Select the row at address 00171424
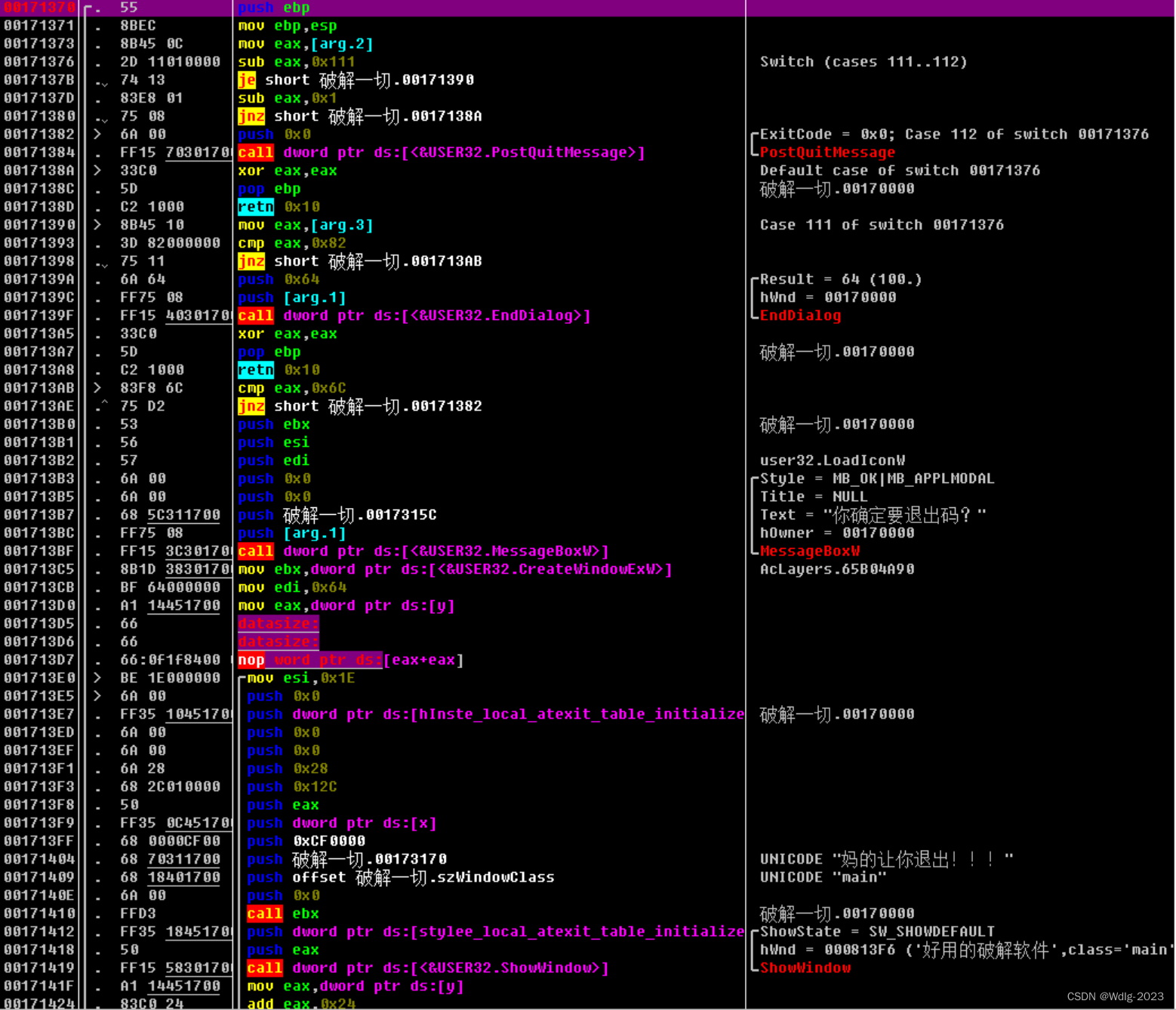1176x1010 pixels. pos(587,1003)
